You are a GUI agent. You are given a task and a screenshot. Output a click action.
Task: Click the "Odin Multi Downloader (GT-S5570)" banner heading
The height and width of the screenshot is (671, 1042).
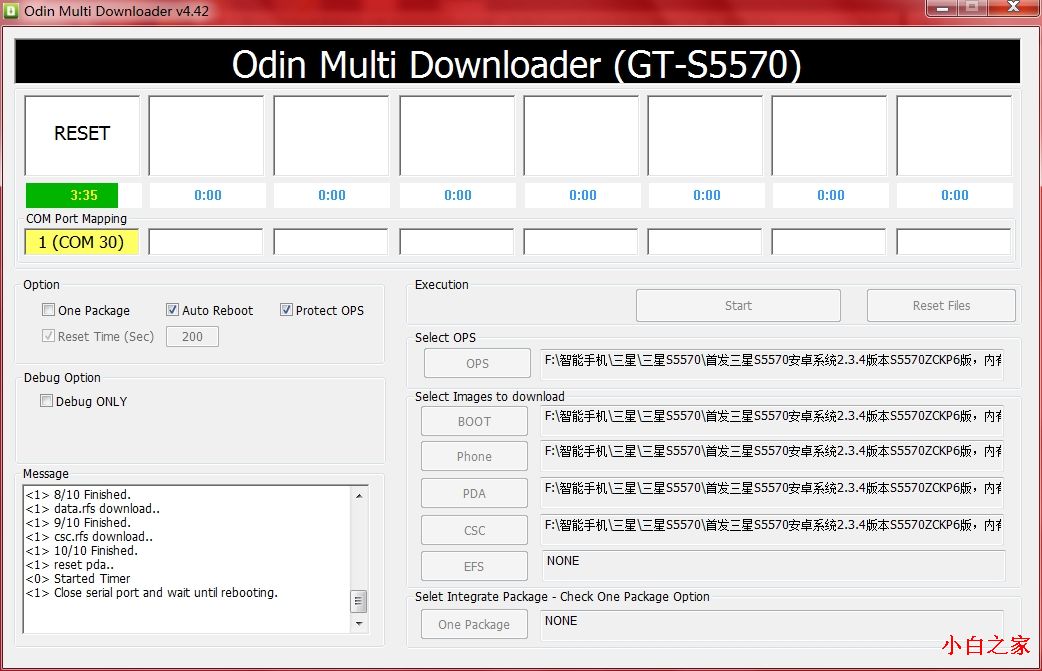pos(516,64)
